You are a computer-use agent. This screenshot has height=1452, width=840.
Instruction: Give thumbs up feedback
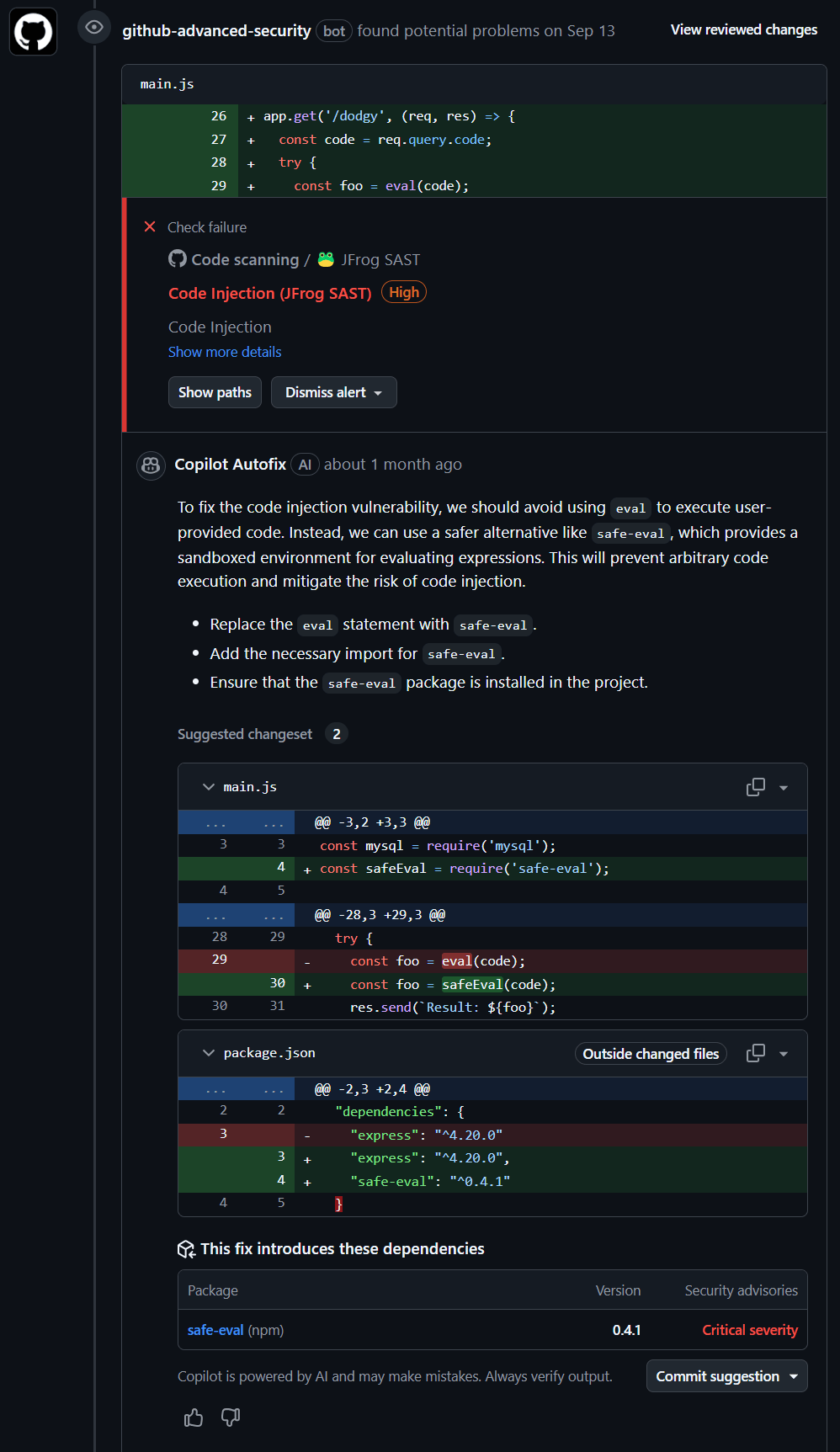pyautogui.click(x=194, y=1417)
